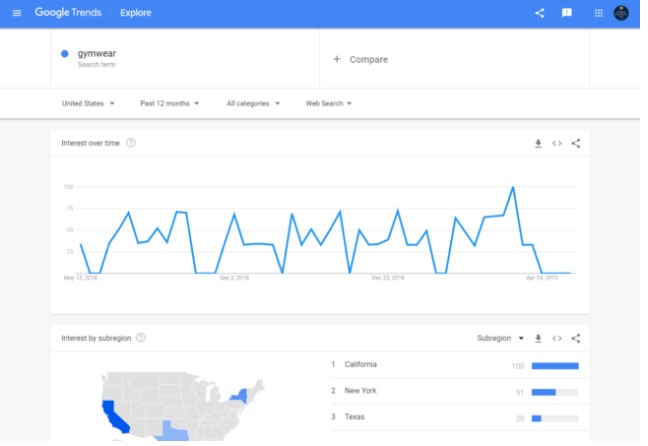This screenshot has height=446, width=648.
Task: Open the Web Search type dropdown
Action: tap(328, 103)
